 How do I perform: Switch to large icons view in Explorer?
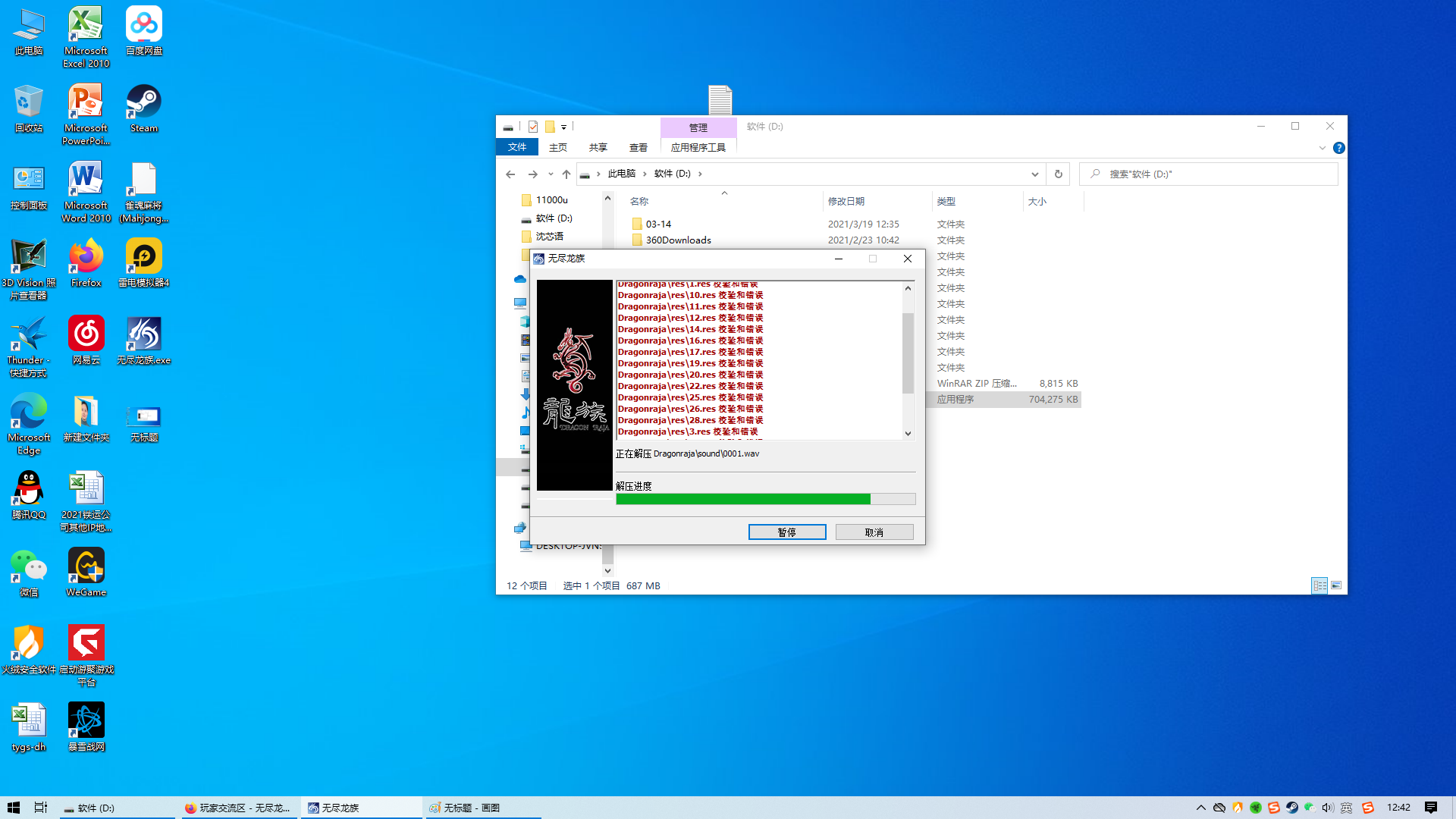1336,585
